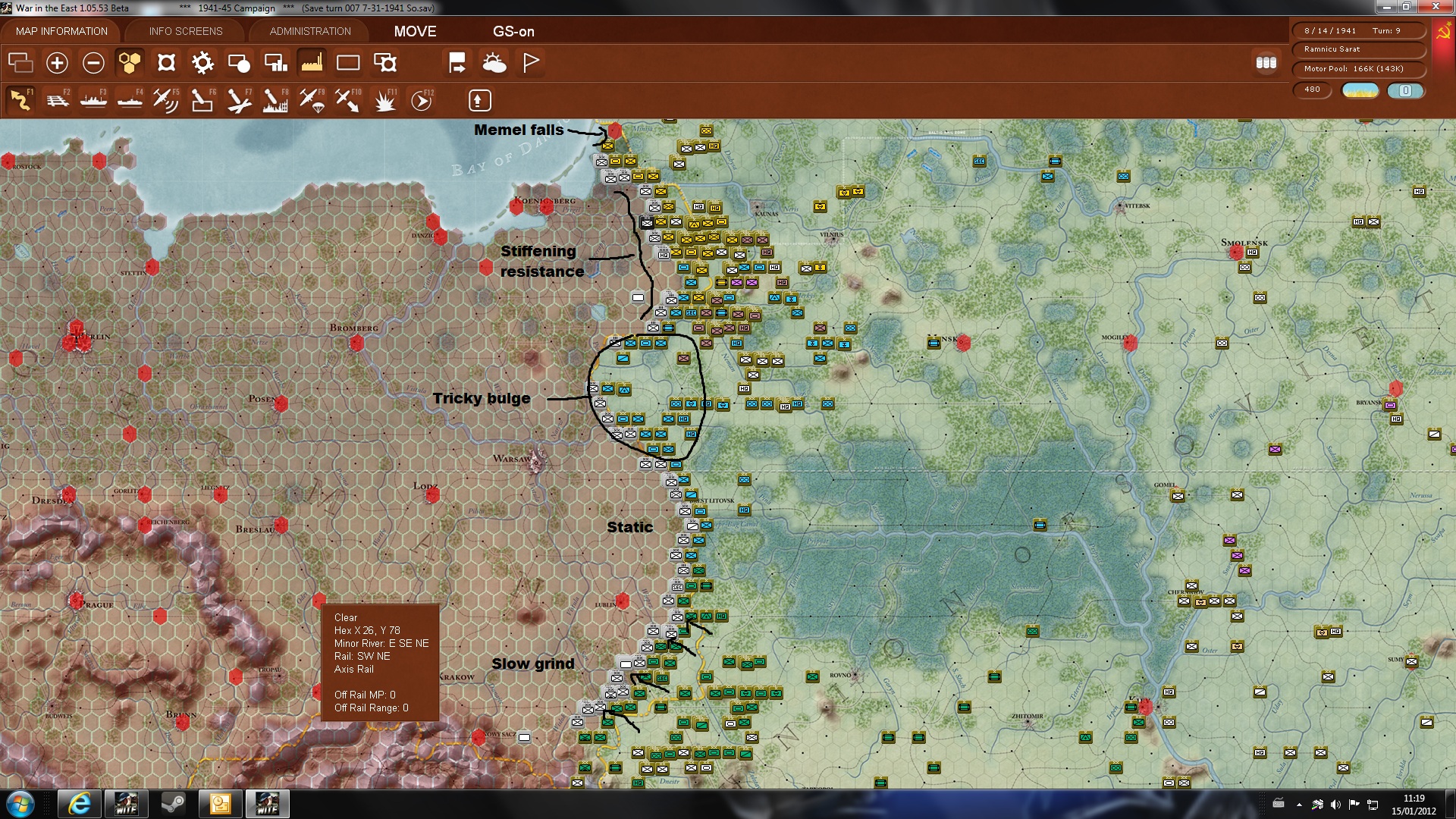
Task: Select the F6 bomb unit mode
Action: (x=202, y=100)
